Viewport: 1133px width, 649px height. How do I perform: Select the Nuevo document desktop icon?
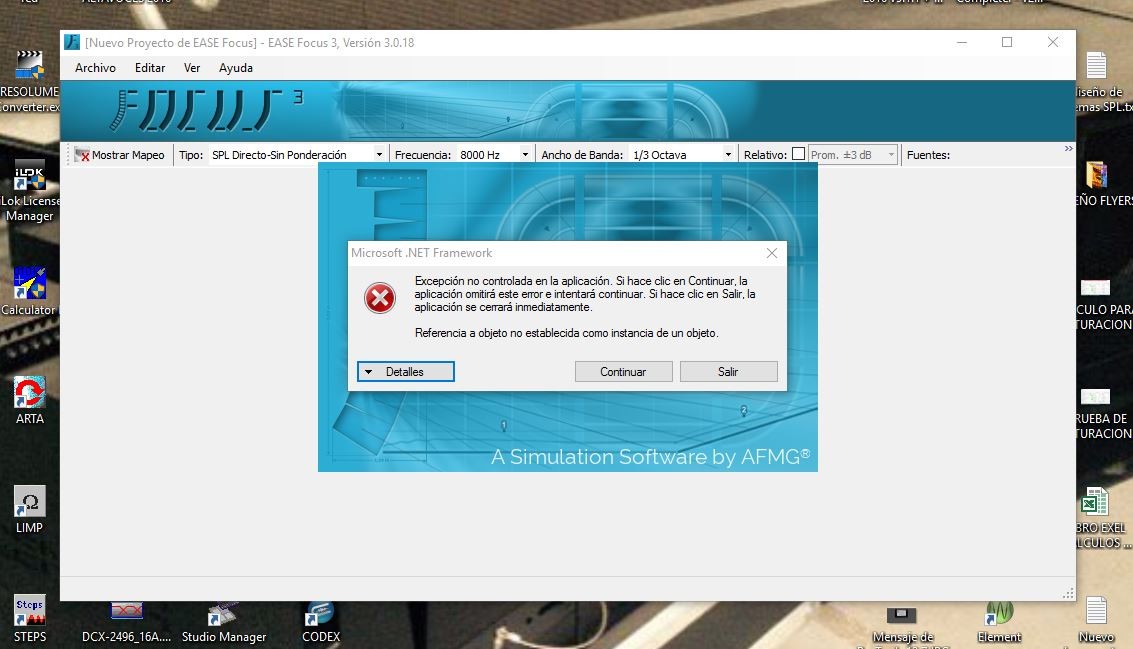pos(1096,621)
